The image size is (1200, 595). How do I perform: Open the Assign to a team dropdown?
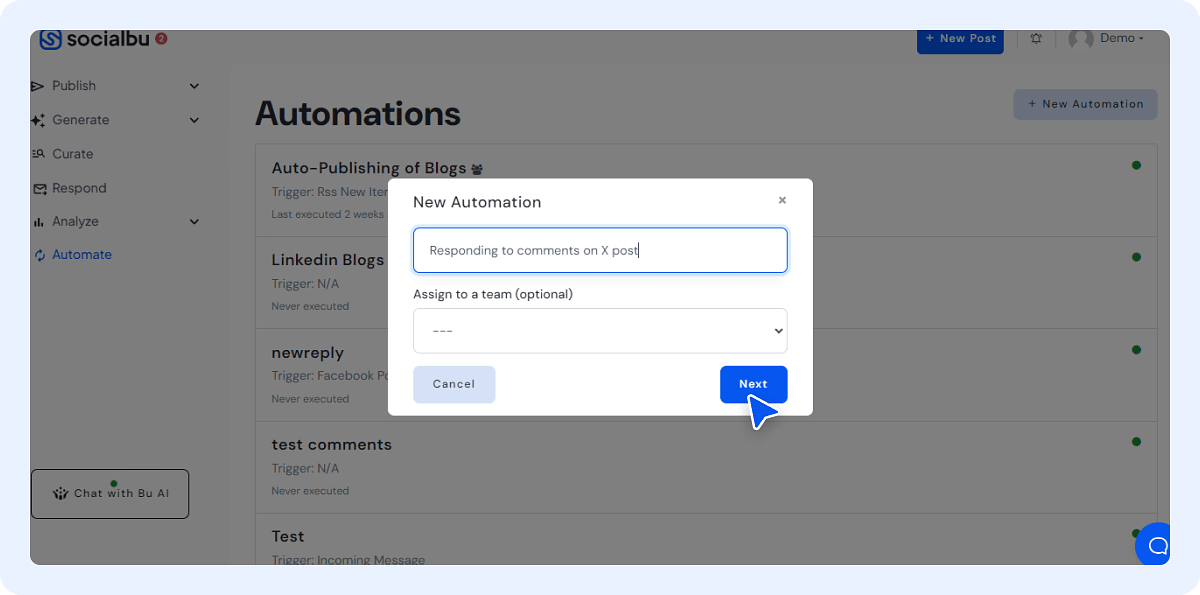point(600,330)
